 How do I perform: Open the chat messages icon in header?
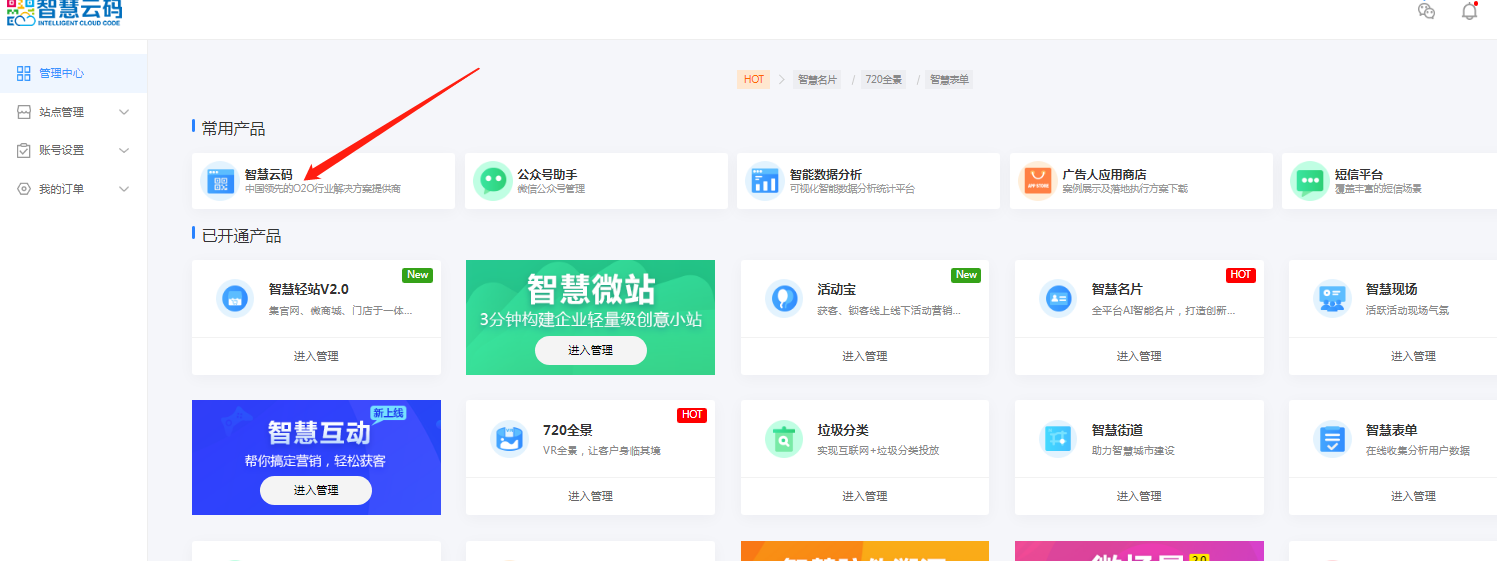tap(1426, 11)
